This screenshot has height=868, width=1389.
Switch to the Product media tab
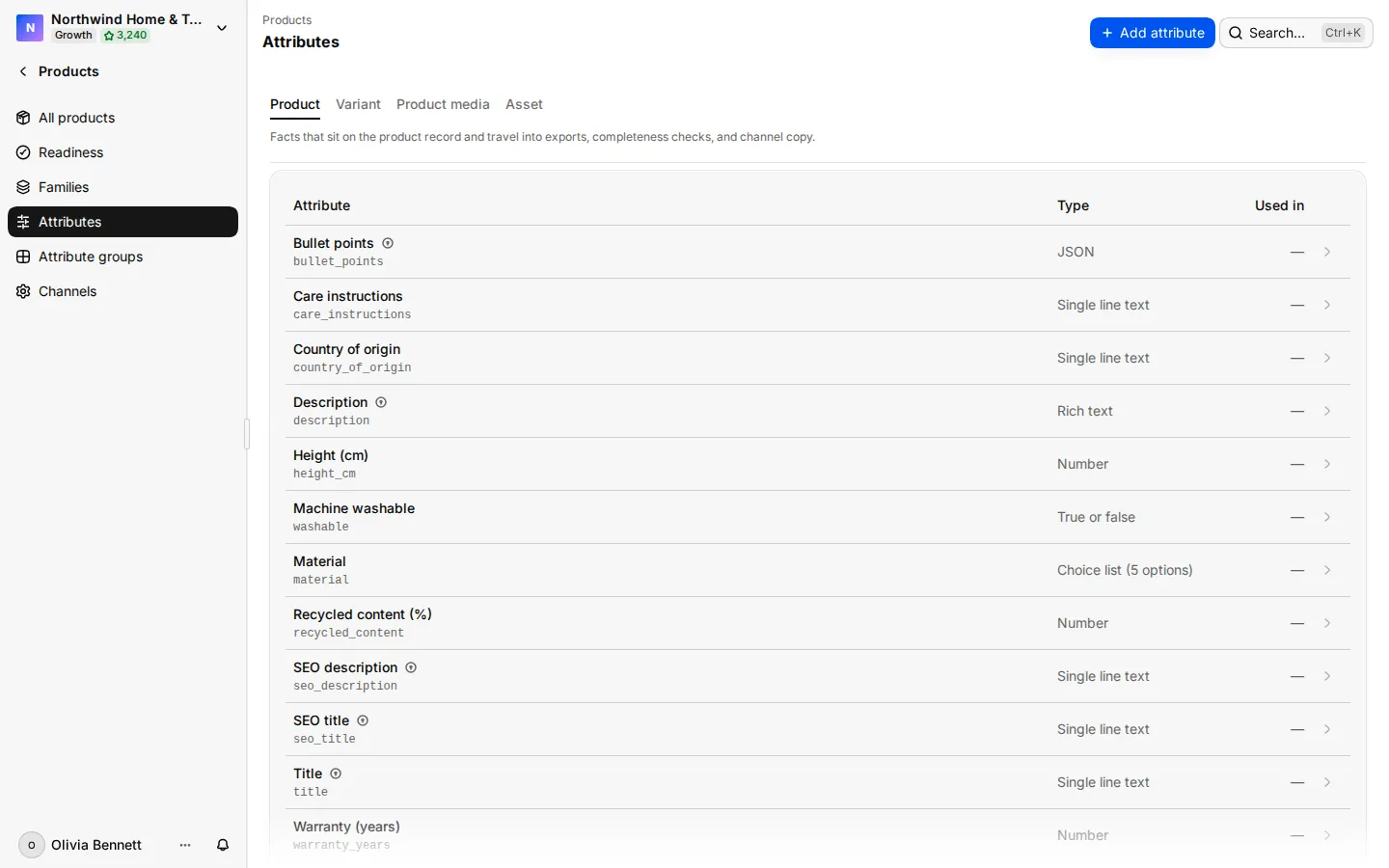click(x=443, y=104)
